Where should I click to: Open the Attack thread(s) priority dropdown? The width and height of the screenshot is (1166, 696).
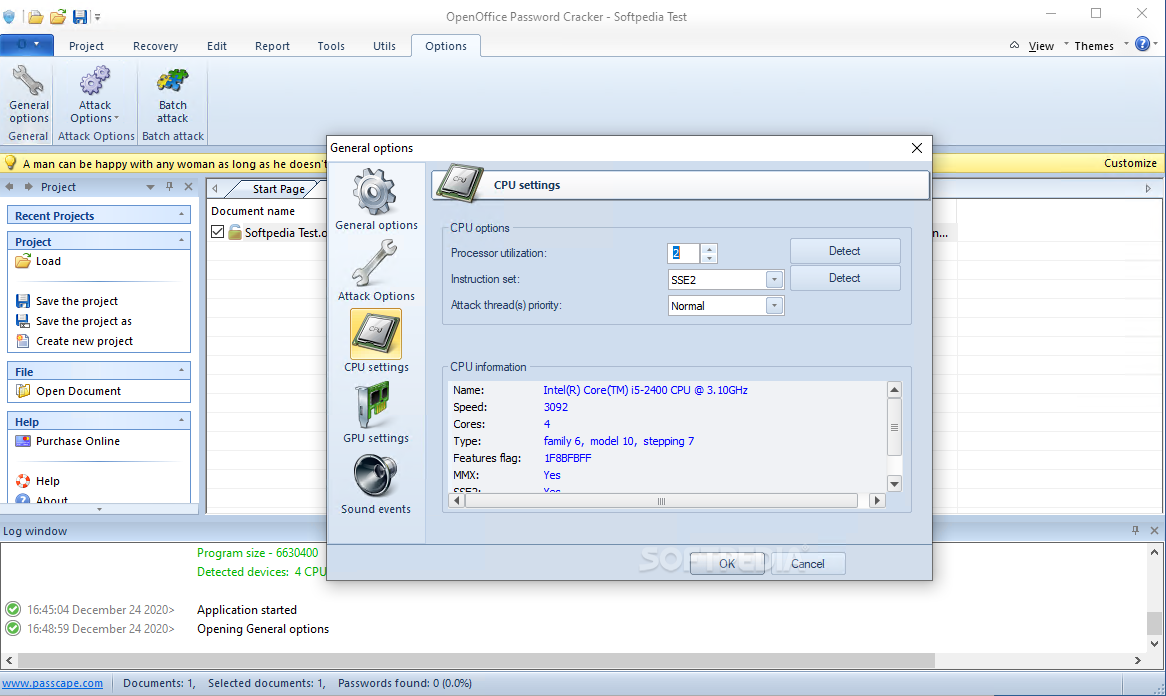774,306
